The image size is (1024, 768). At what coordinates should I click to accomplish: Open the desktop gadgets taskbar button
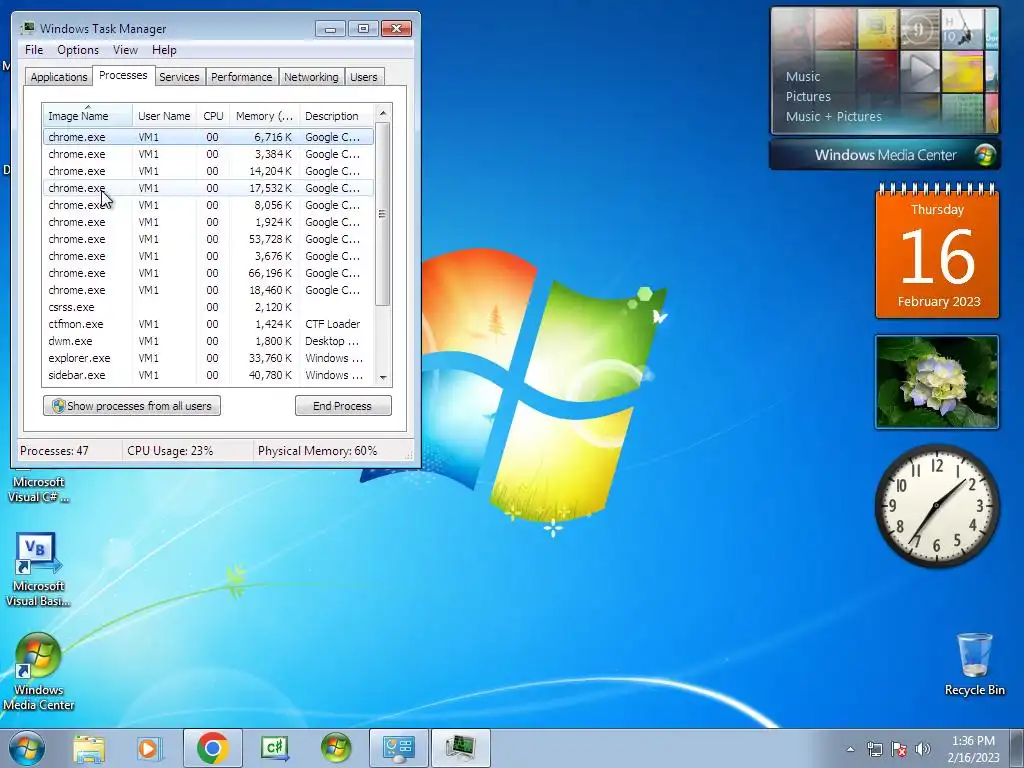pyautogui.click(x=398, y=748)
